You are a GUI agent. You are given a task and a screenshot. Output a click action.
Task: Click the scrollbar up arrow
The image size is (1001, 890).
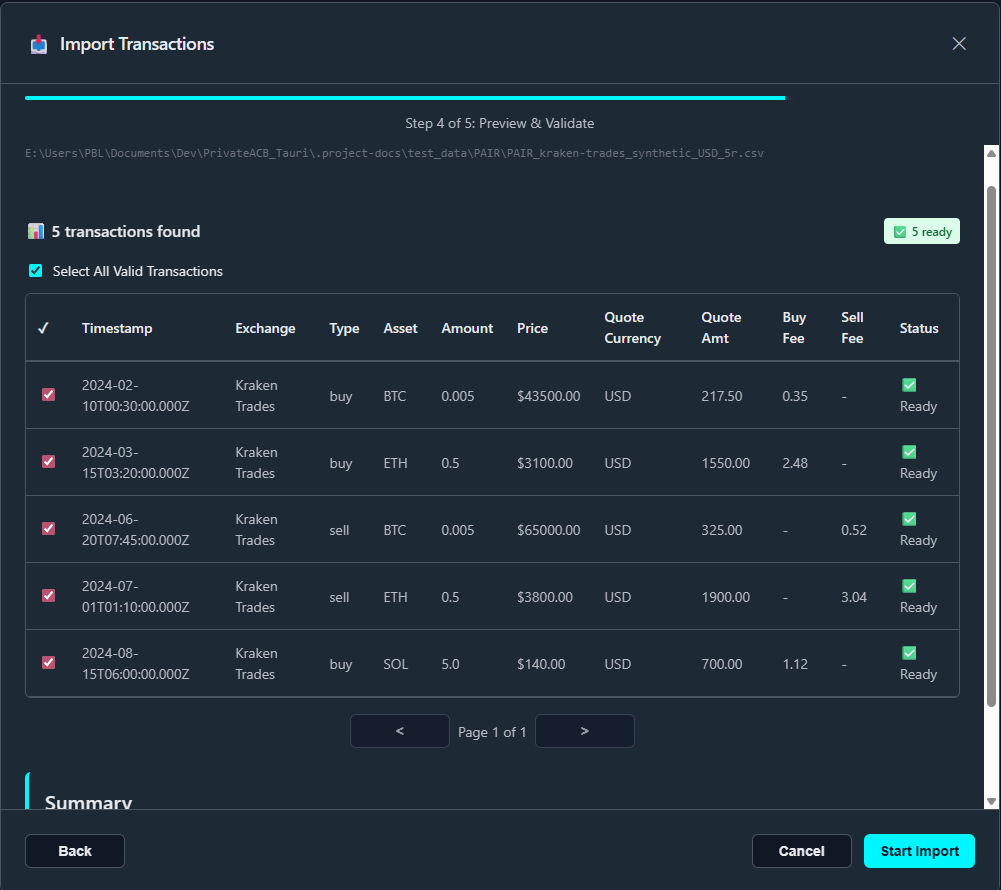tap(991, 153)
